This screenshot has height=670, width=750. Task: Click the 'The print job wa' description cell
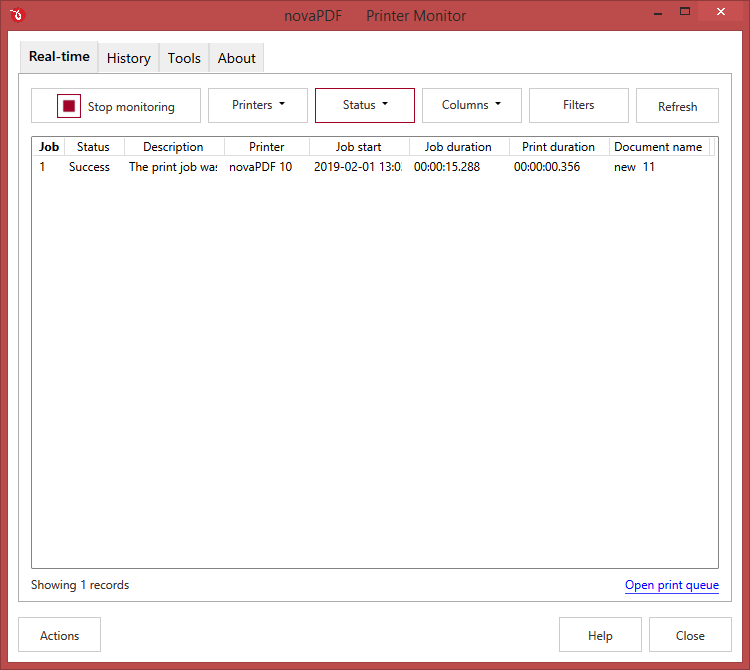point(173,167)
